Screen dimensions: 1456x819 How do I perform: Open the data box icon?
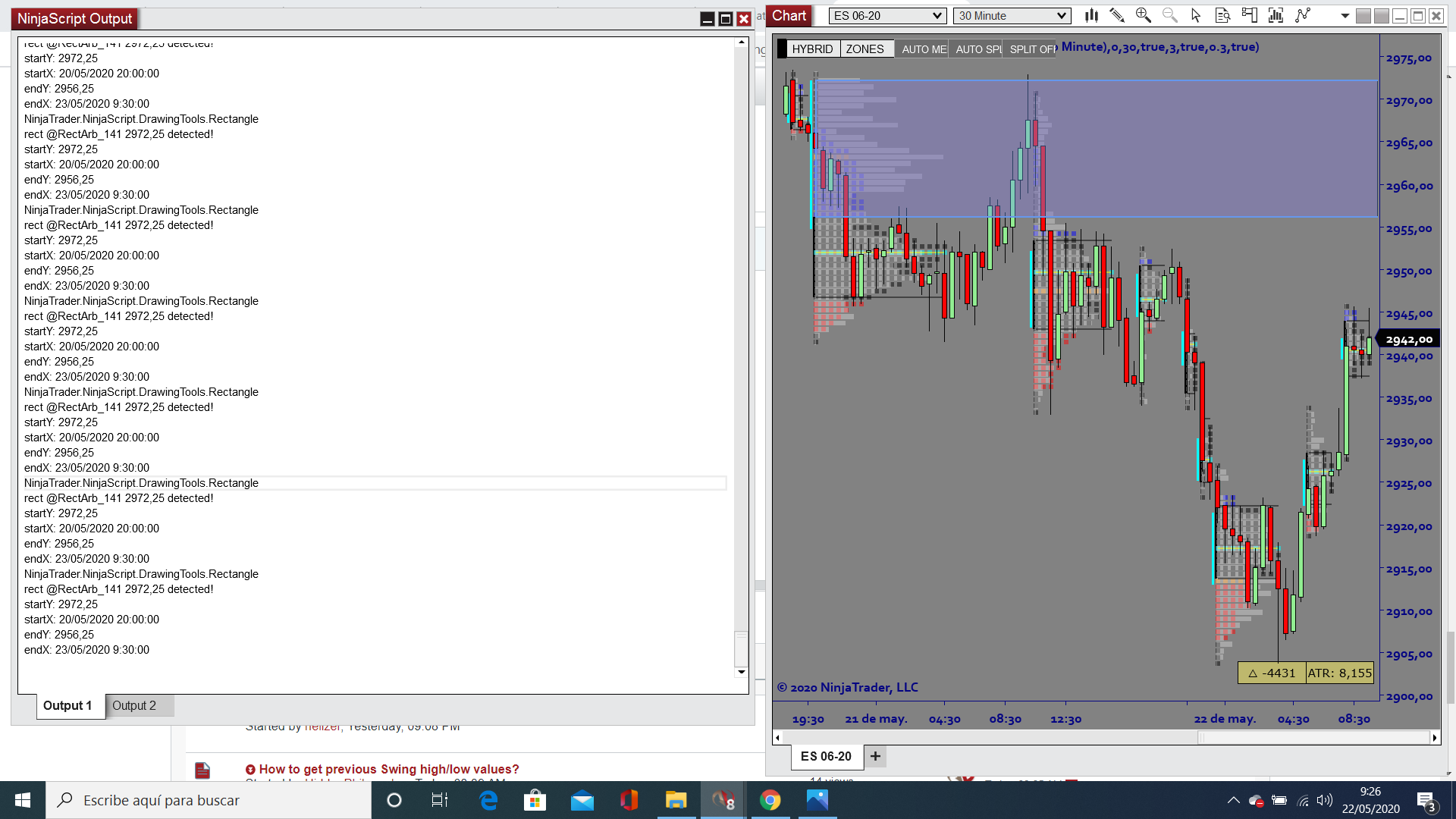click(x=1222, y=15)
